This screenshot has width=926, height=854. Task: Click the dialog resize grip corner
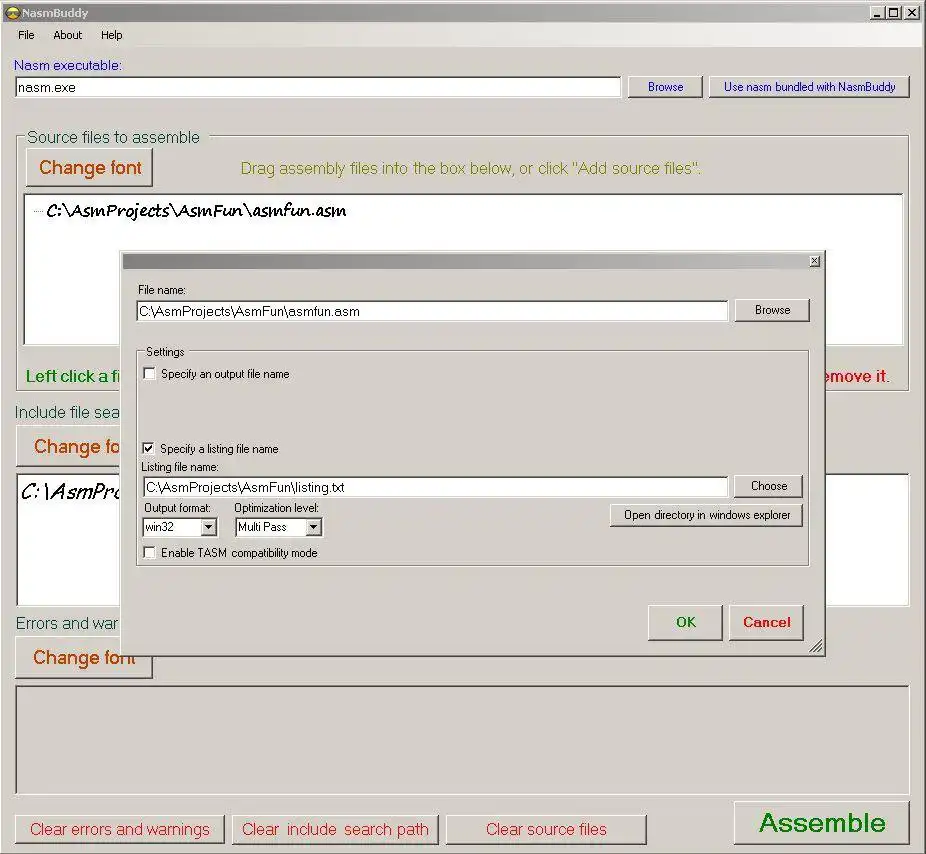816,647
